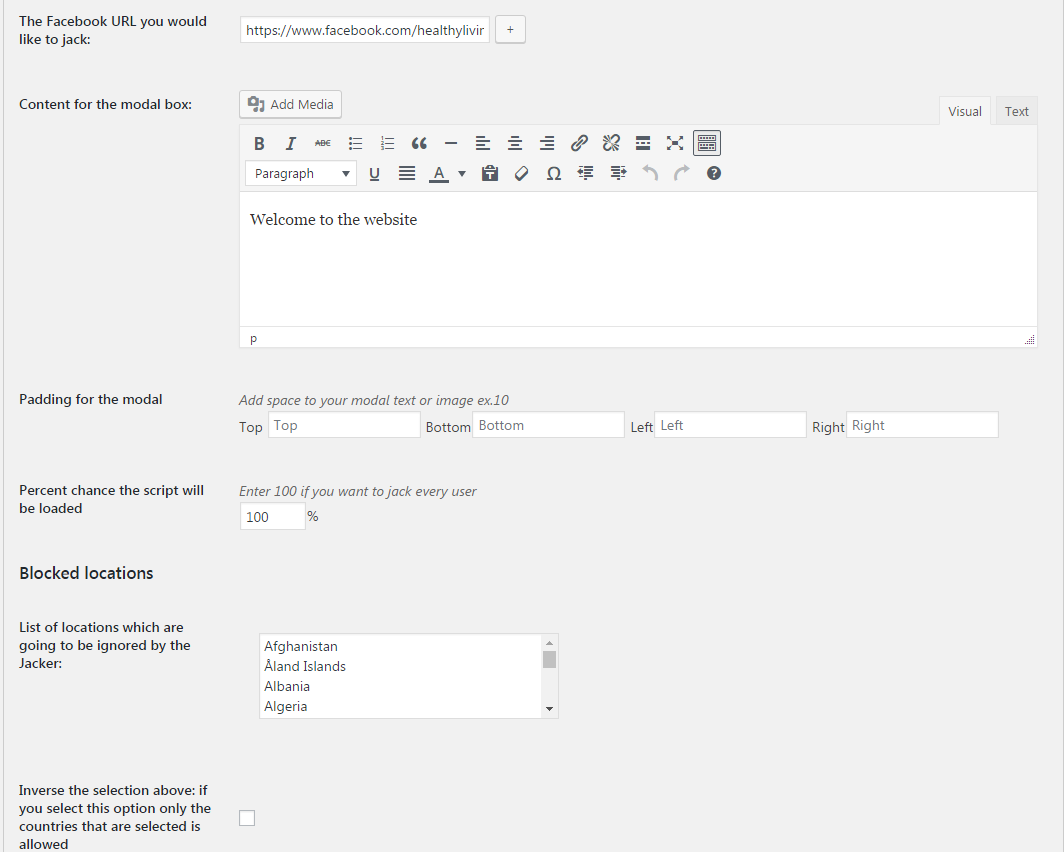1064x852 pixels.
Task: Clear formatting with the eraser icon
Action: 521,174
